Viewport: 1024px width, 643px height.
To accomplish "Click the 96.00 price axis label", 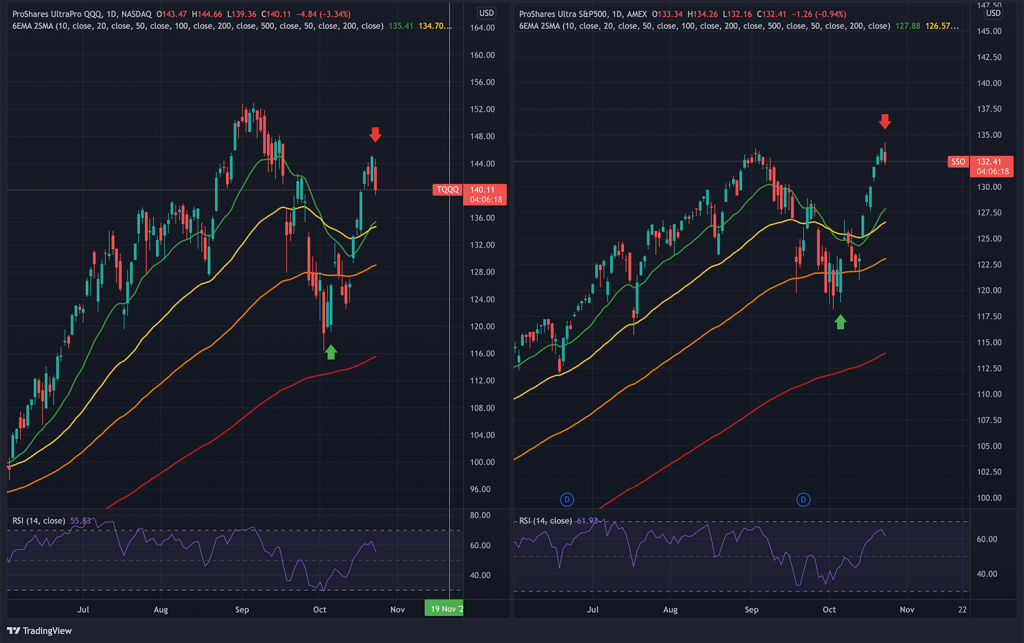I will point(480,490).
